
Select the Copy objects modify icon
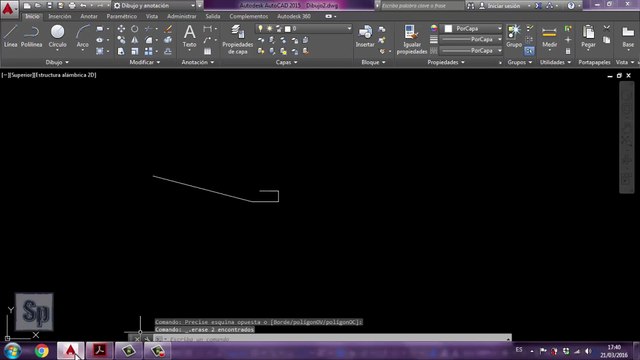(x=121, y=40)
